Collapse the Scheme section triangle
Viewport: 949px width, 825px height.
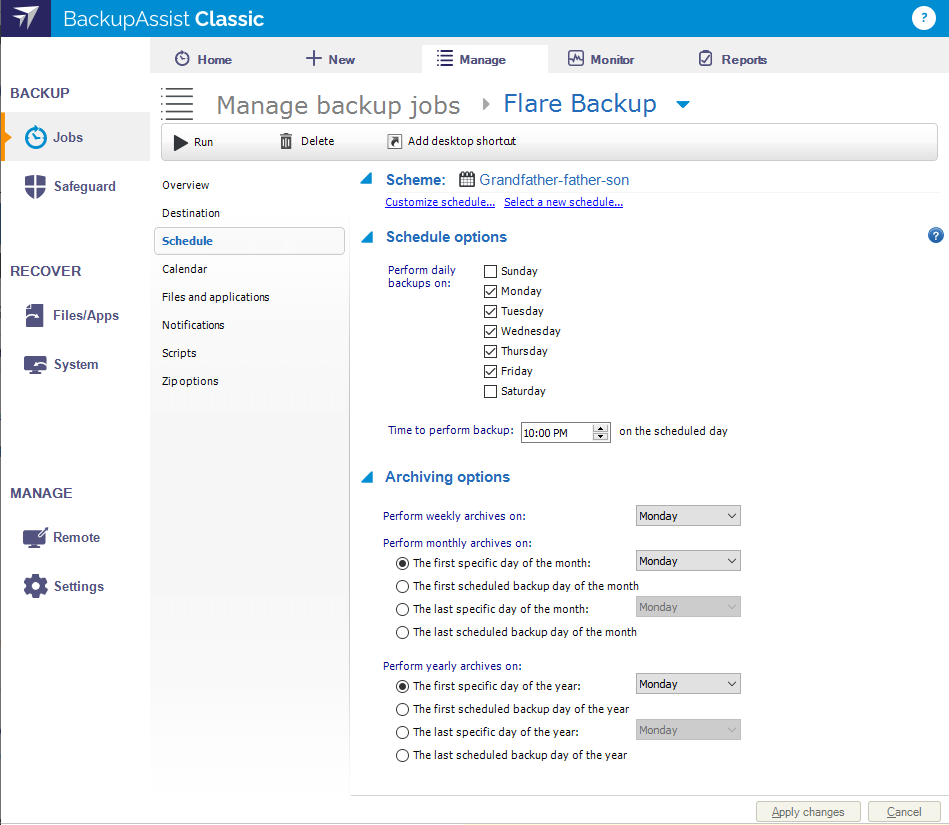coord(367,179)
